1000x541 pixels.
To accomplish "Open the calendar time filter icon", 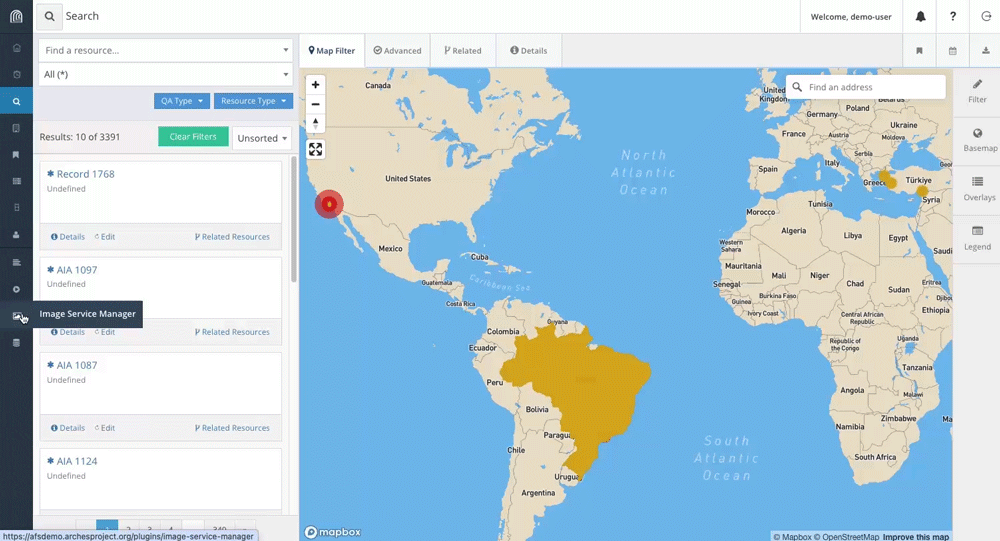I will (952, 50).
